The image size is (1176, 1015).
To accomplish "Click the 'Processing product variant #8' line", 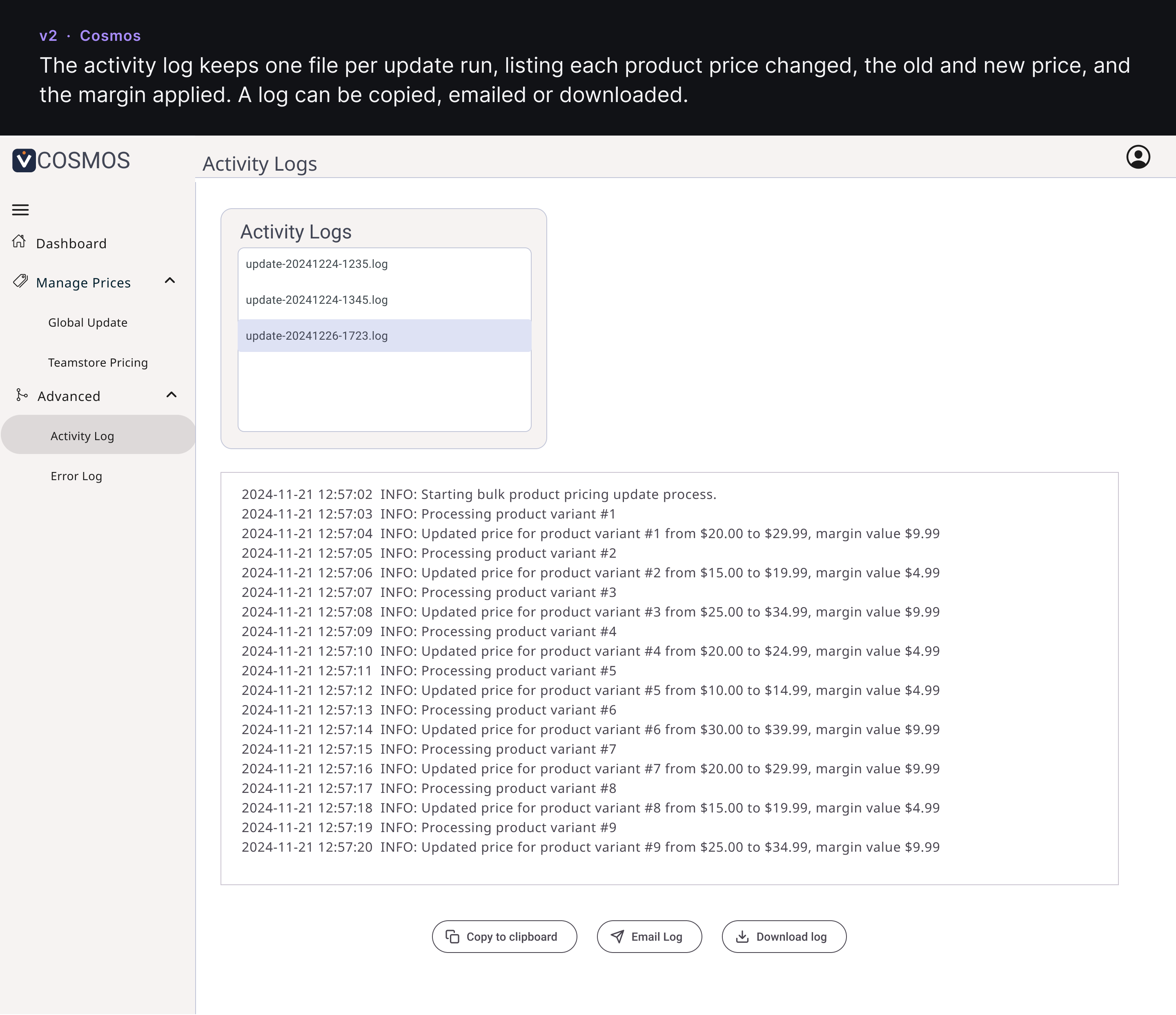I will [x=428, y=789].
